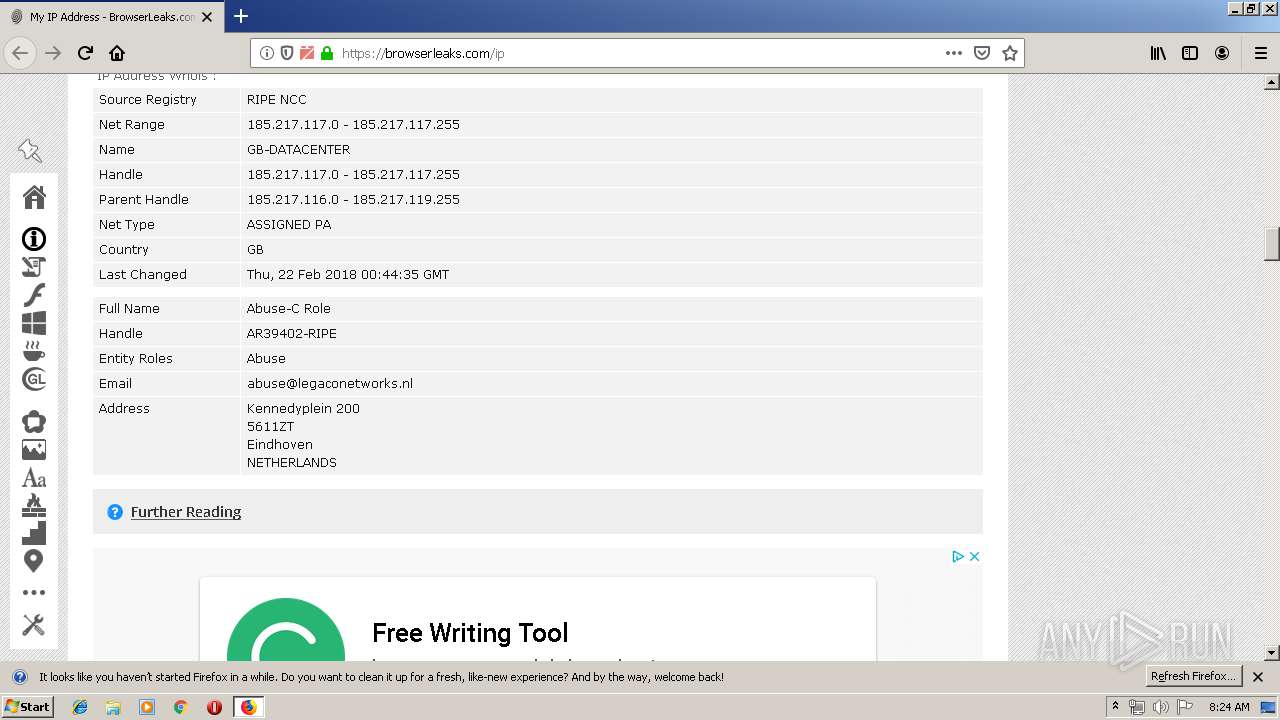
Task: Open the Java coffee cup icon in sidebar
Action: tap(34, 351)
